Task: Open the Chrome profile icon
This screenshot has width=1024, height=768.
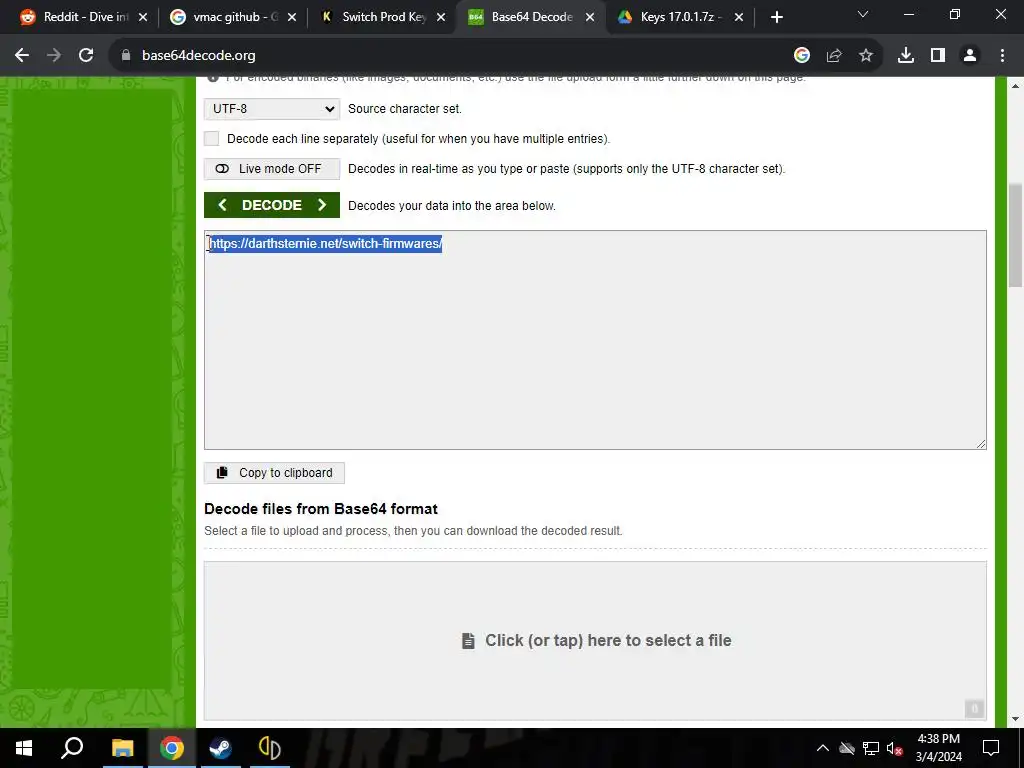Action: 970,56
